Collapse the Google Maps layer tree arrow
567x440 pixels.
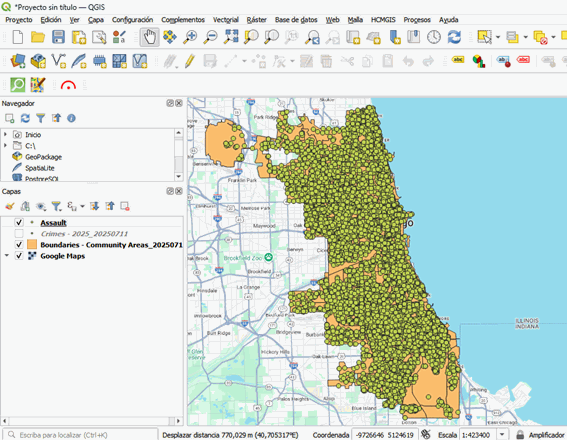pyautogui.click(x=7, y=256)
